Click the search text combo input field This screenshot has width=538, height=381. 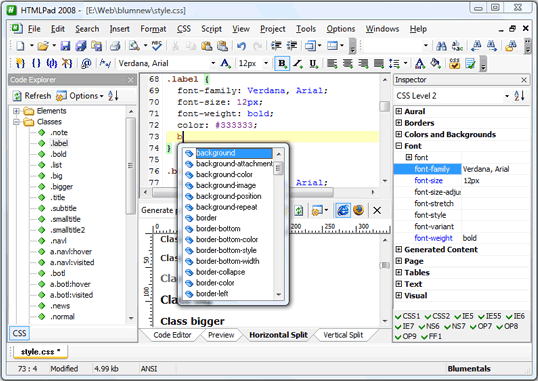coord(393,46)
